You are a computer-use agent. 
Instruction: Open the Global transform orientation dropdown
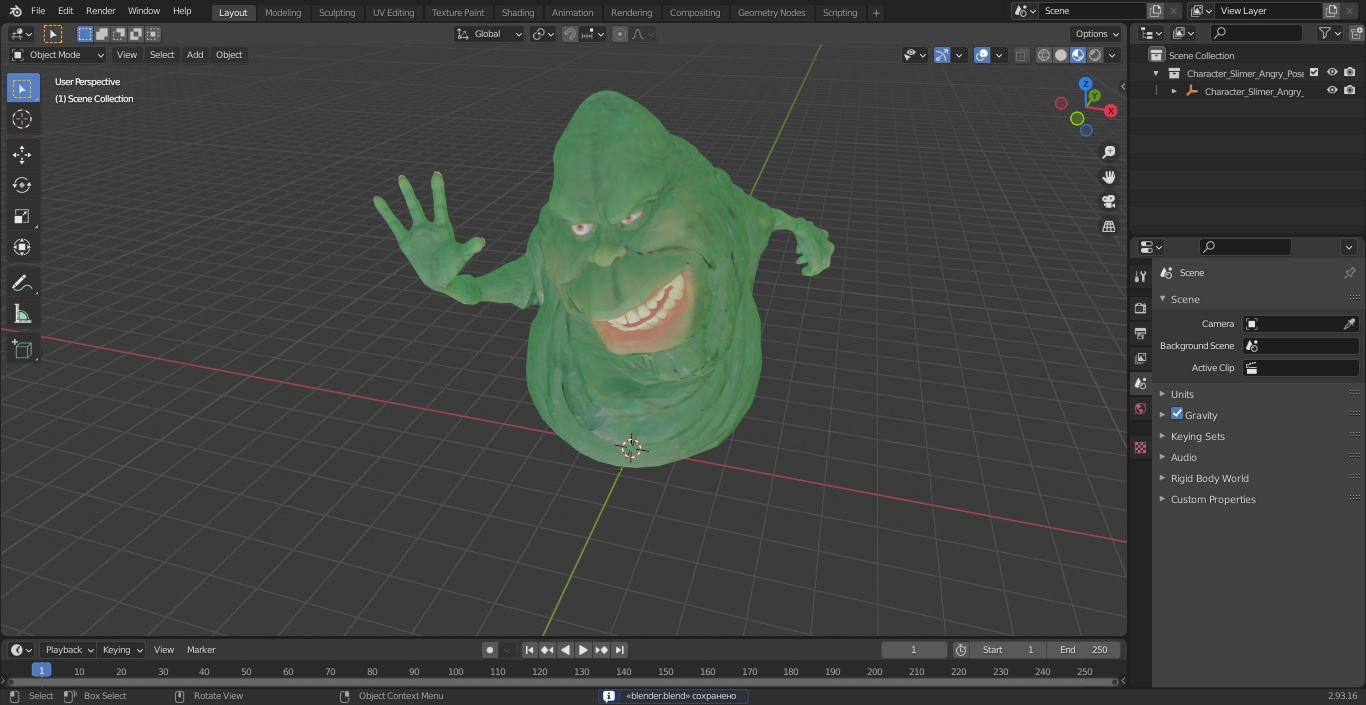(490, 34)
